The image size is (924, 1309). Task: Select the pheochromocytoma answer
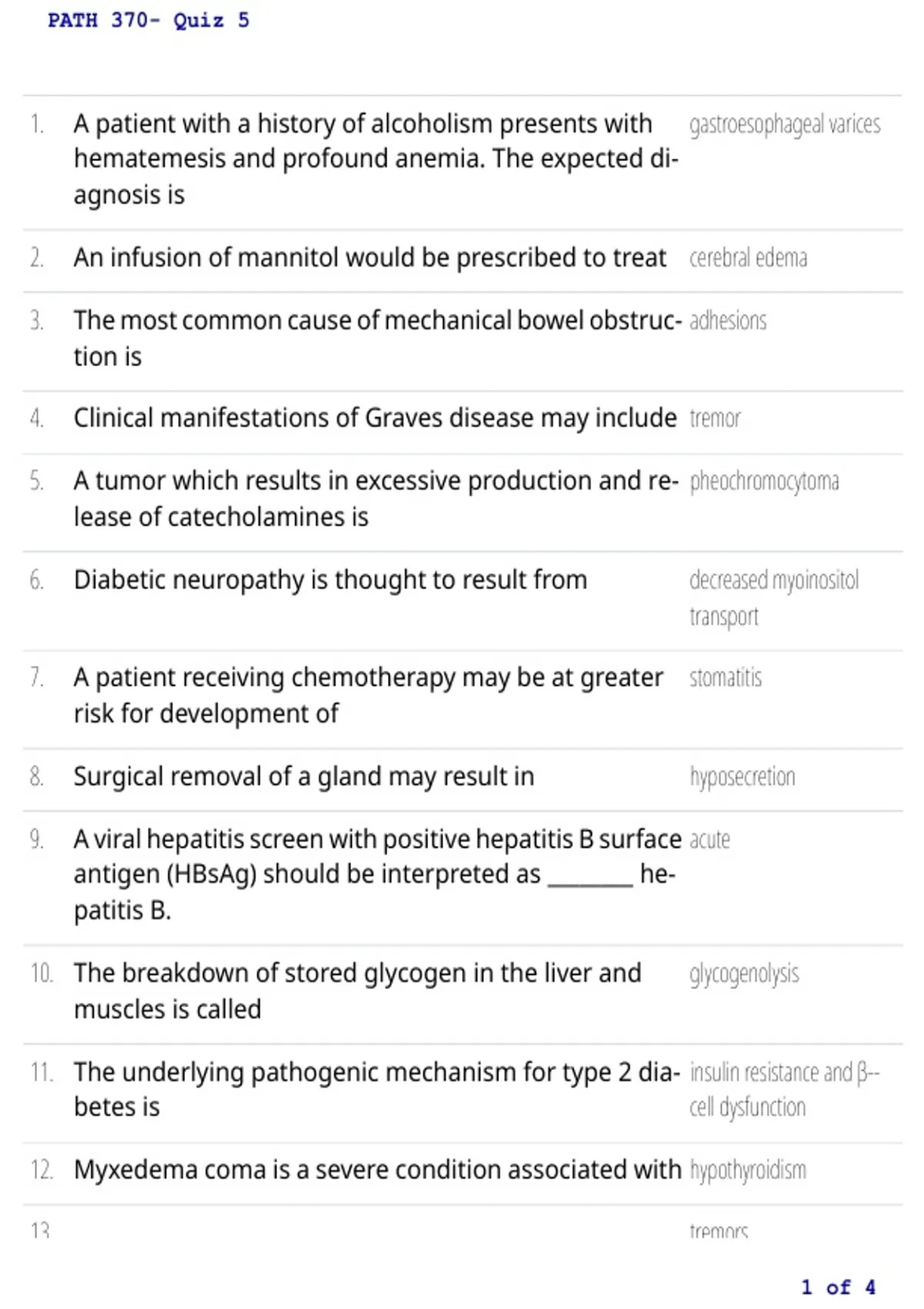pyautogui.click(x=764, y=481)
